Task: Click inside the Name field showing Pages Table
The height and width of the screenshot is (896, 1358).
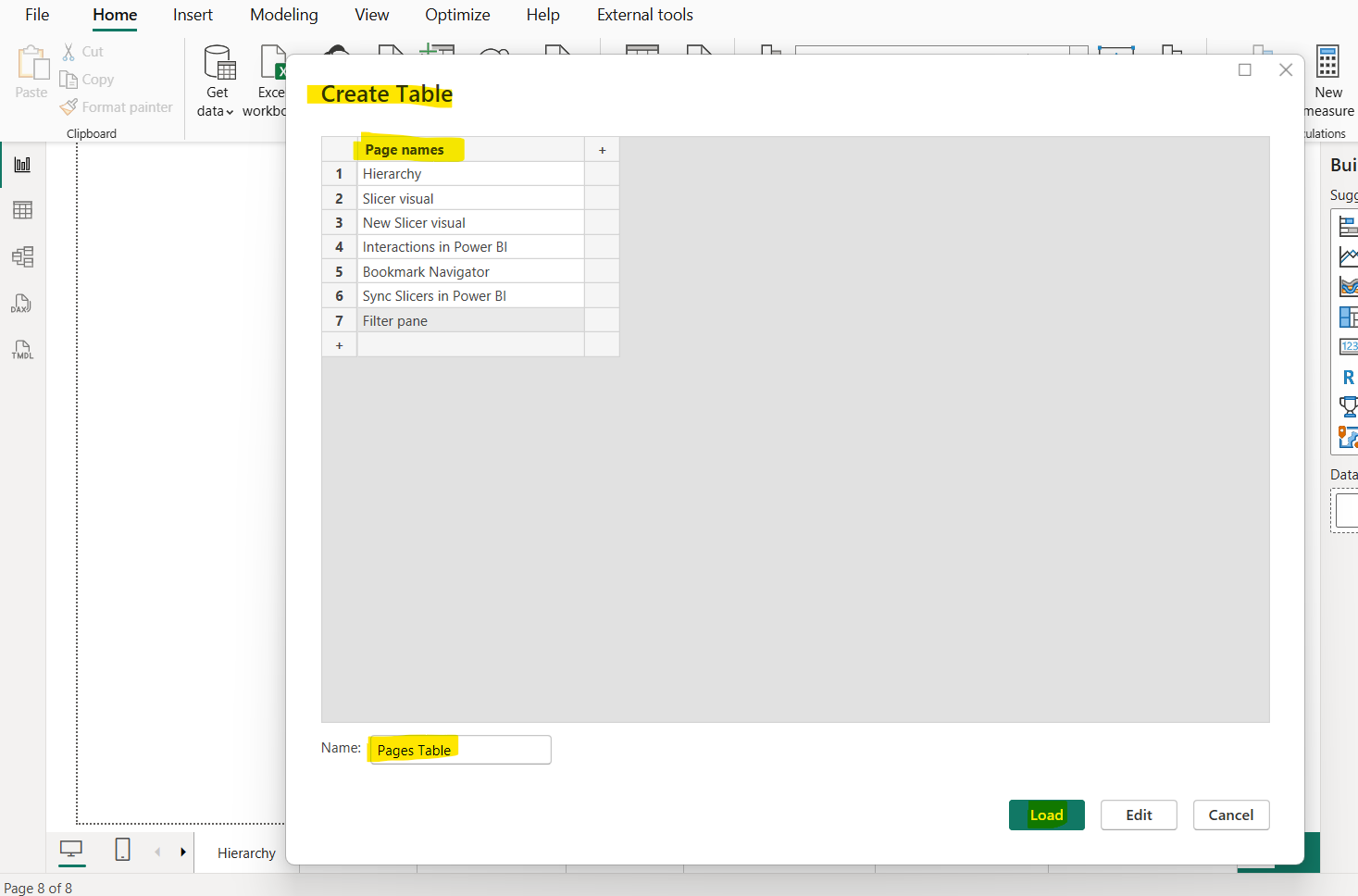Action: (x=458, y=750)
